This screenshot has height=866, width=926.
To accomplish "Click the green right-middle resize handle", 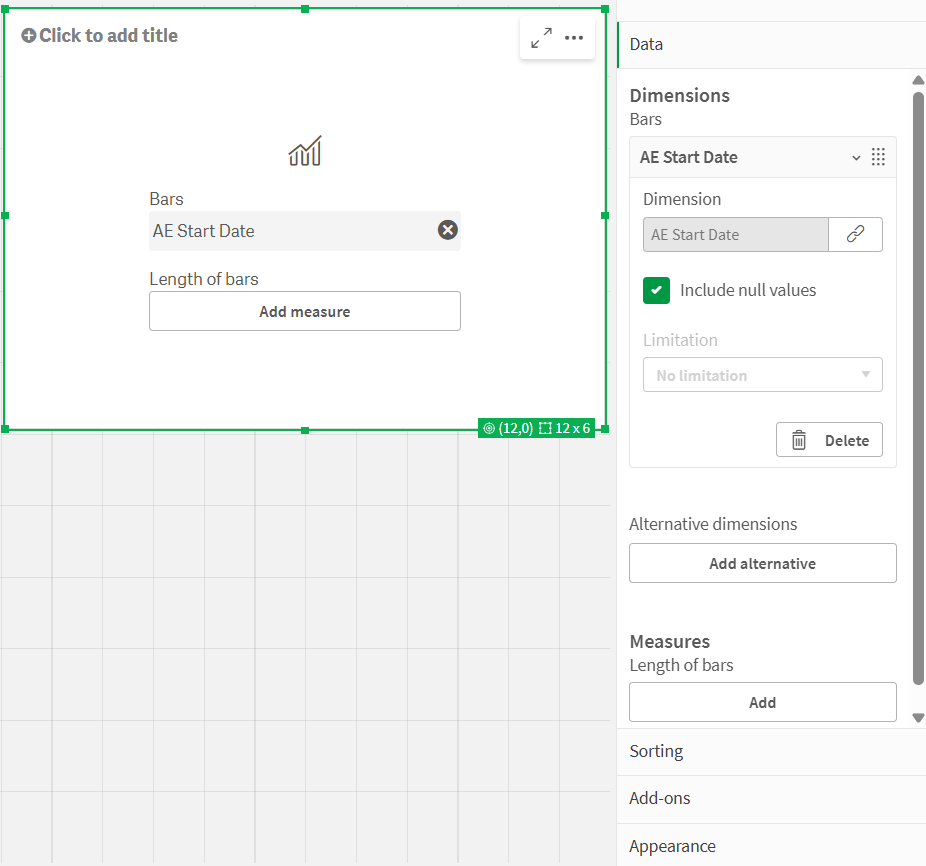I will point(605,216).
